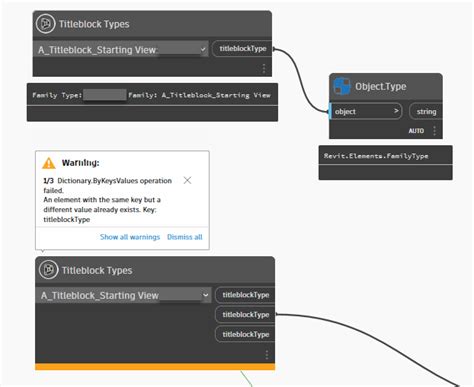Click the top Titleblock Types node icon
Image resolution: width=474 pixels, height=387 pixels.
[46, 24]
